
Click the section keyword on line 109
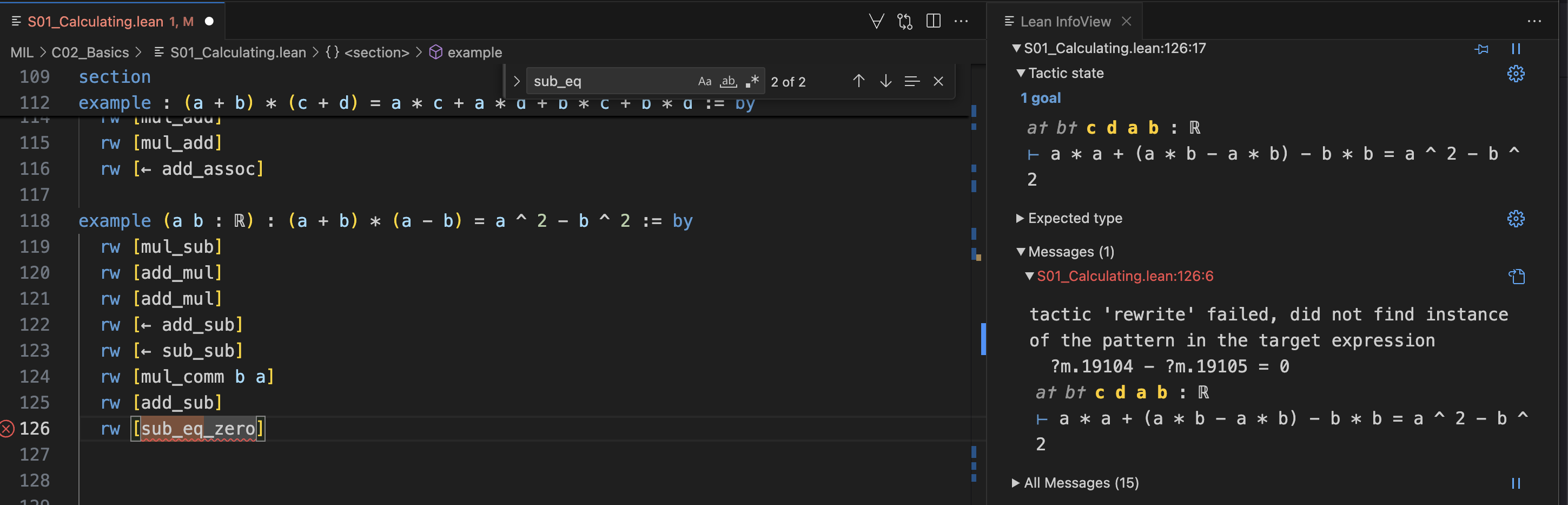click(x=115, y=77)
